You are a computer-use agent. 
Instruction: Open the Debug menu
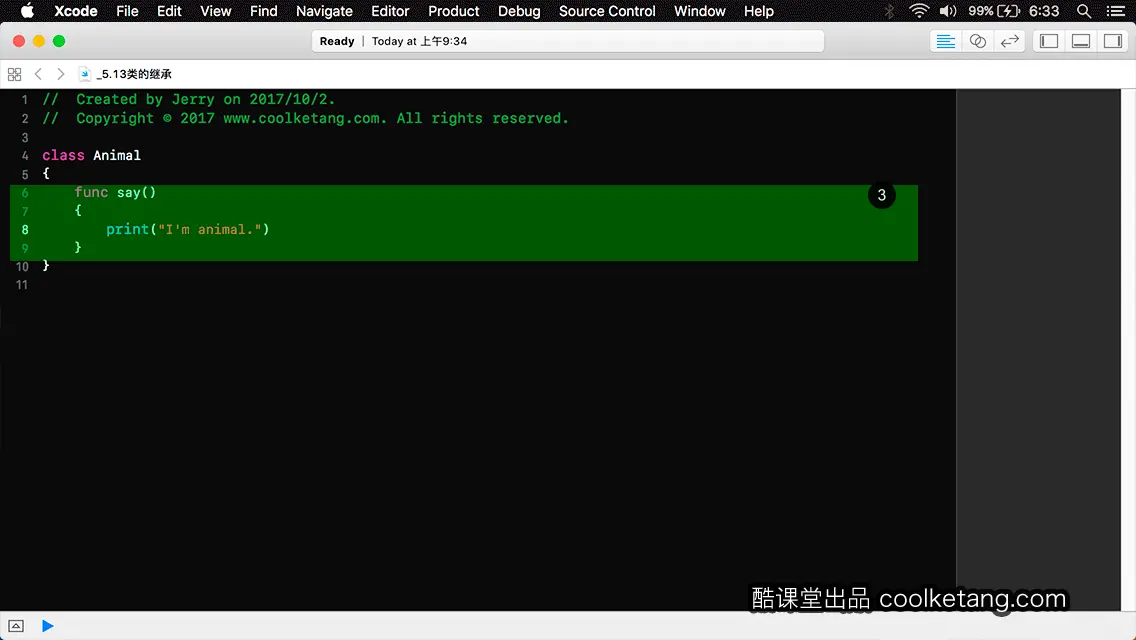point(519,11)
